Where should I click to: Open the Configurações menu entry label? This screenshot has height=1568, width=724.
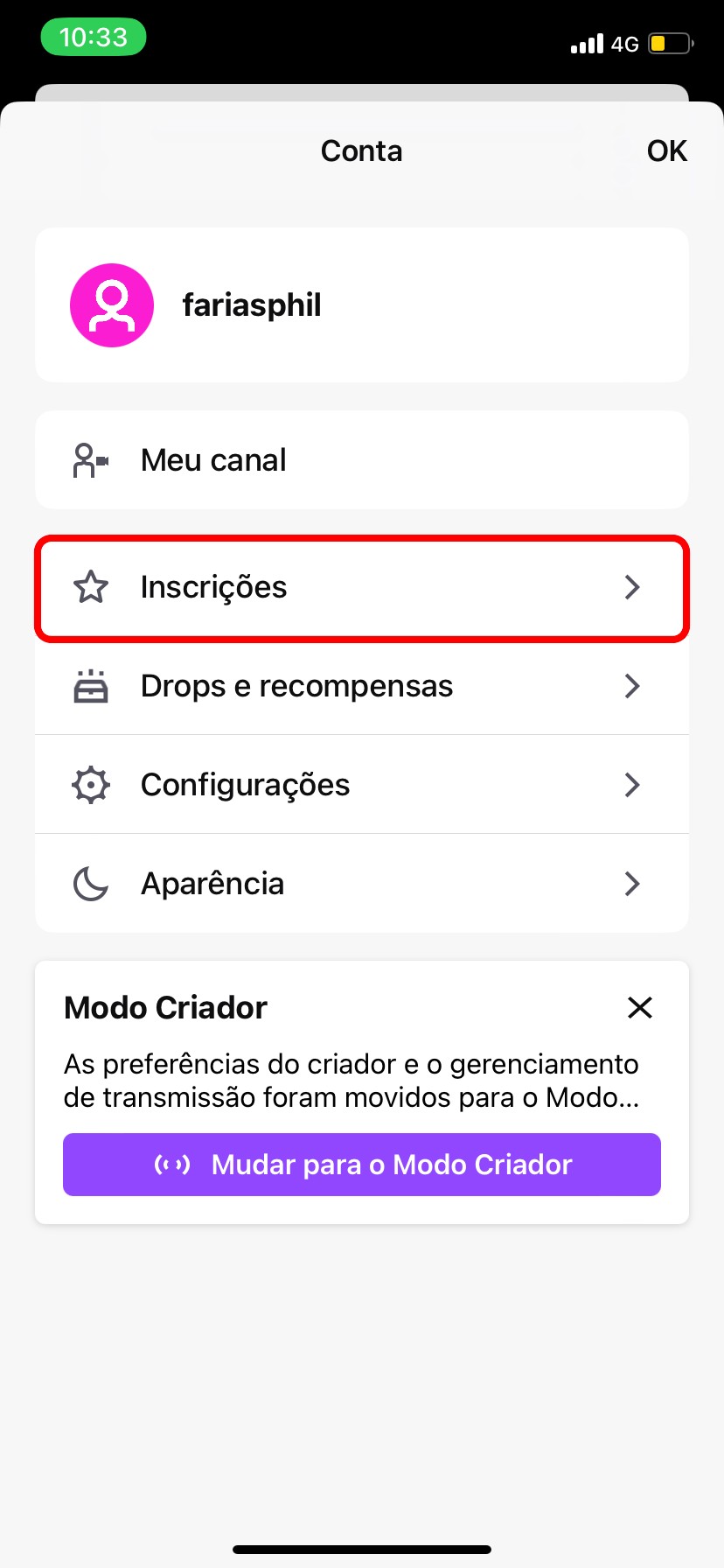click(246, 785)
